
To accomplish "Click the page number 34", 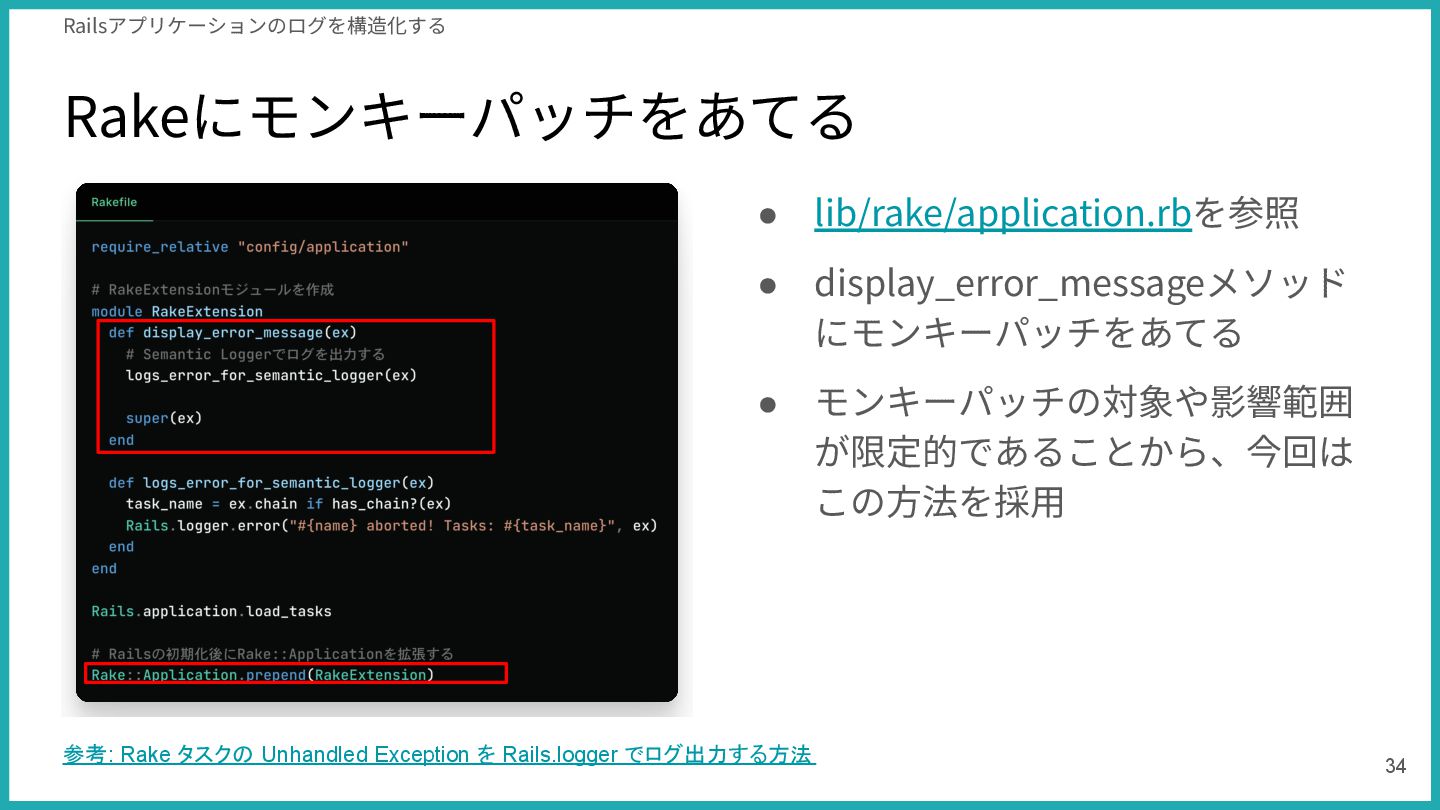I will [x=1395, y=766].
